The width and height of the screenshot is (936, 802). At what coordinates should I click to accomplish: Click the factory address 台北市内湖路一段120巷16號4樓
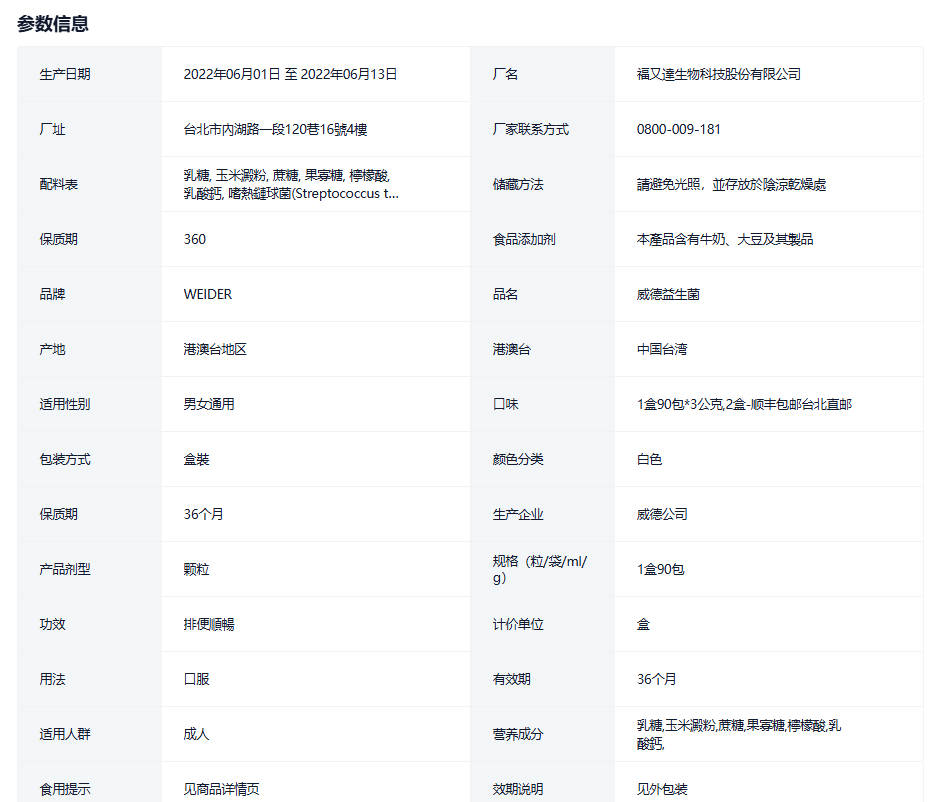(x=282, y=129)
